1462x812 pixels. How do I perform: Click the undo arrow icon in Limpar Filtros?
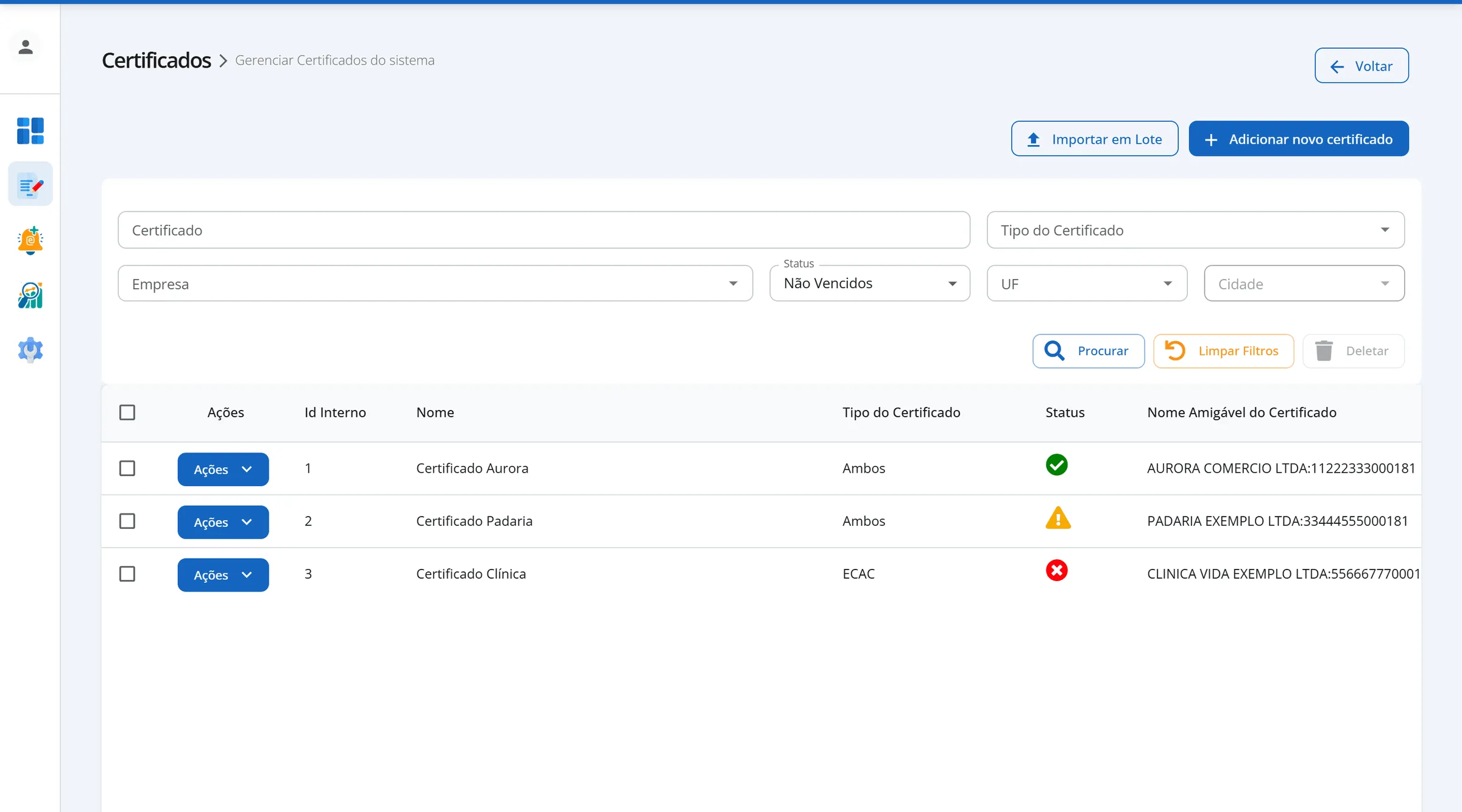[x=1175, y=350]
